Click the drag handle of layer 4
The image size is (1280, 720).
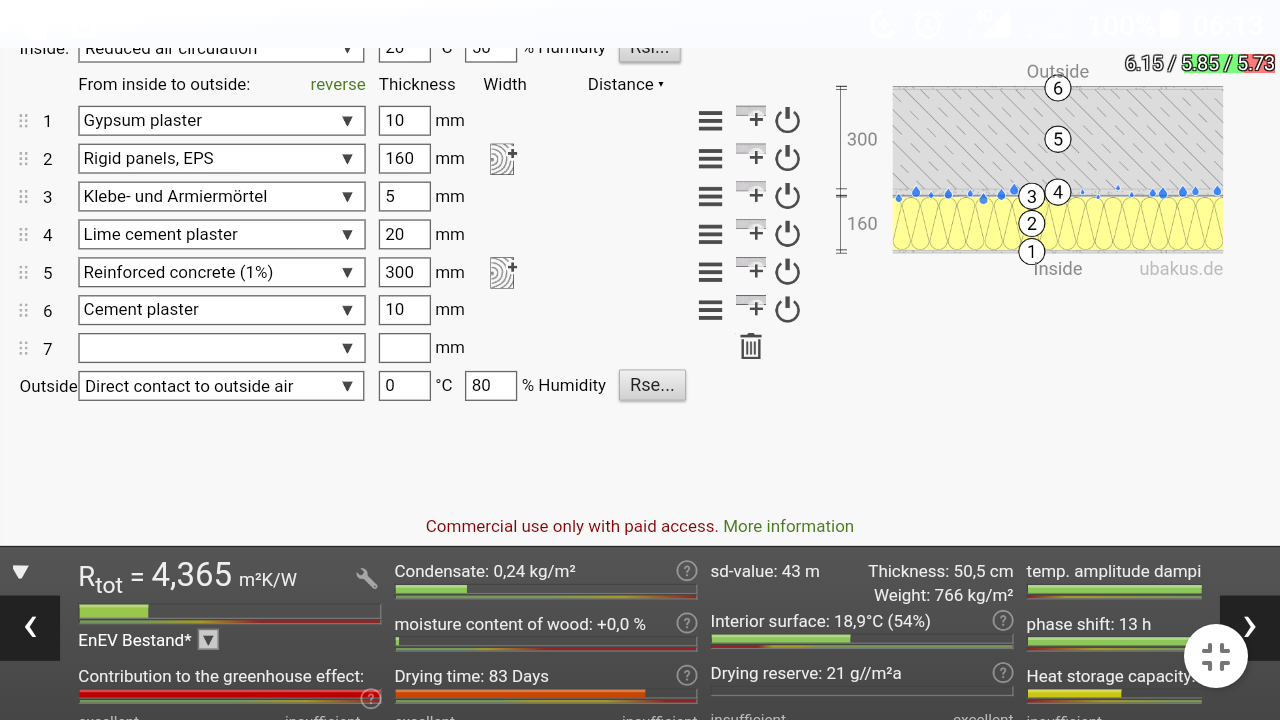point(24,235)
